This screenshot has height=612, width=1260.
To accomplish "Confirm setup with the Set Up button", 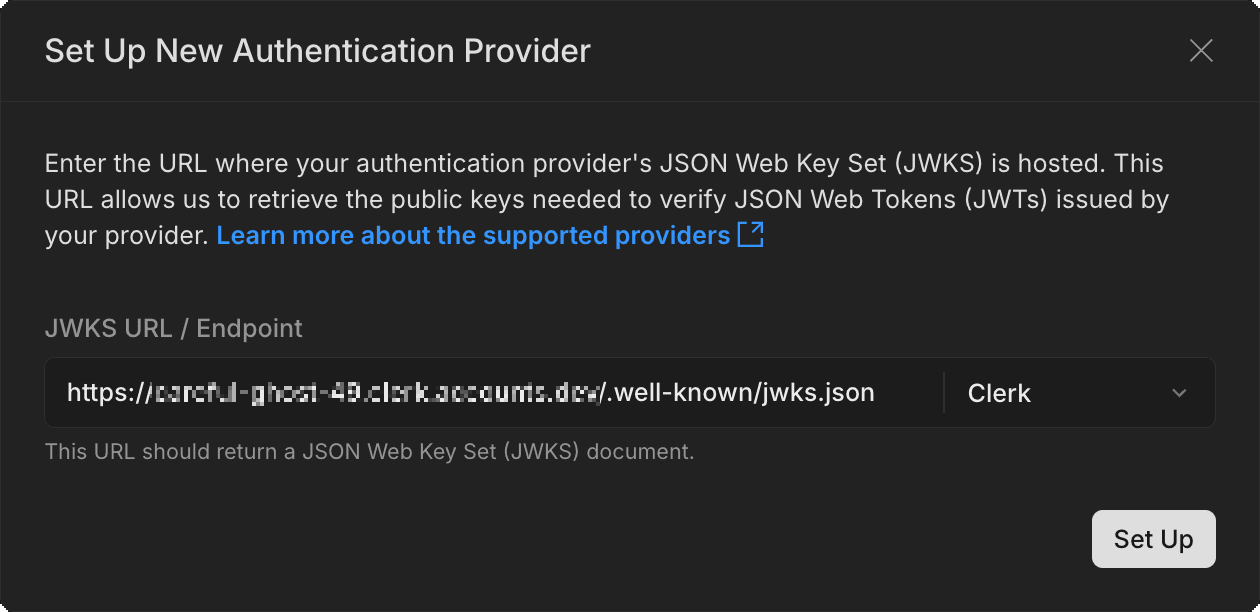I will point(1153,539).
